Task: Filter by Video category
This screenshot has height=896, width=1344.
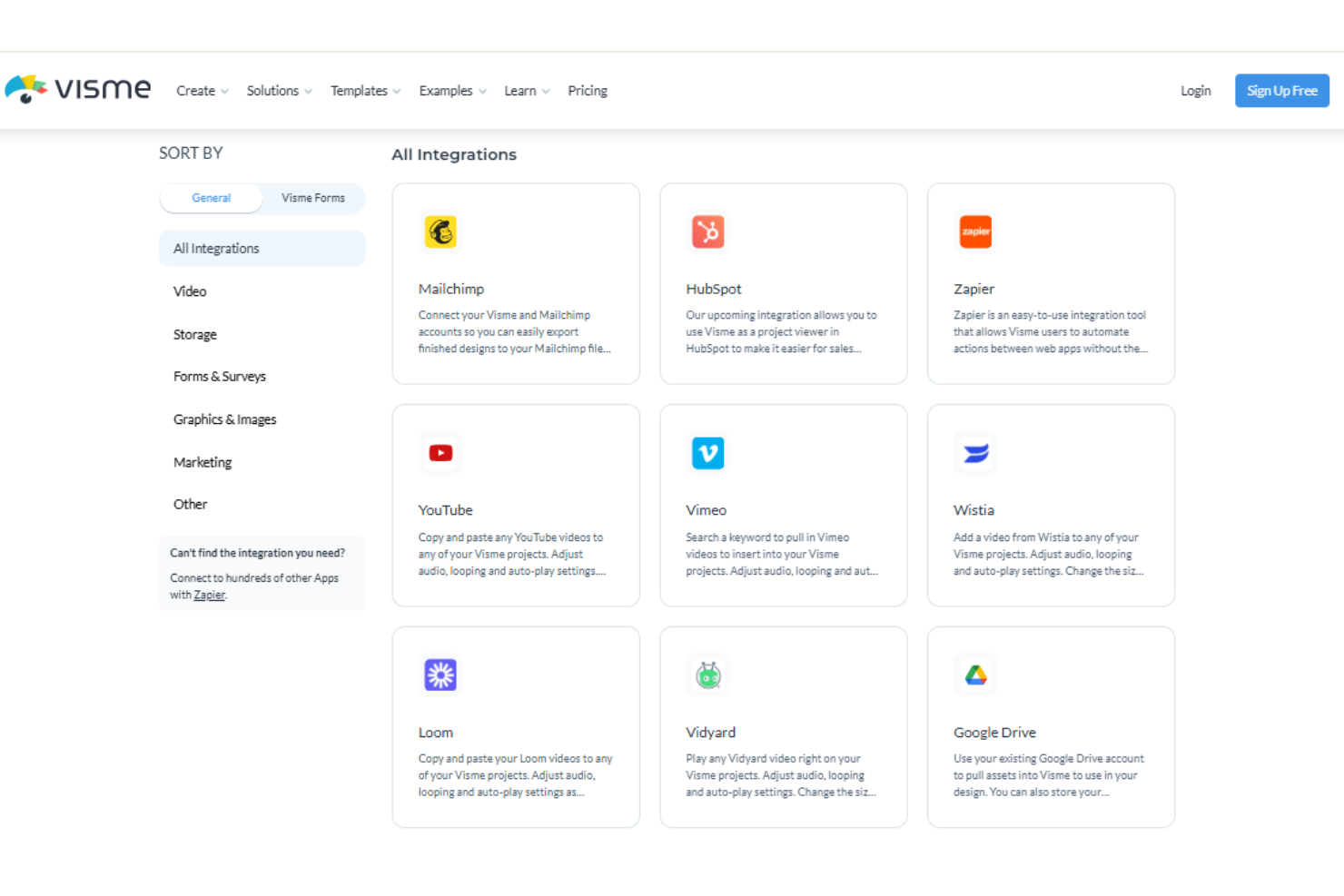Action: (x=190, y=291)
